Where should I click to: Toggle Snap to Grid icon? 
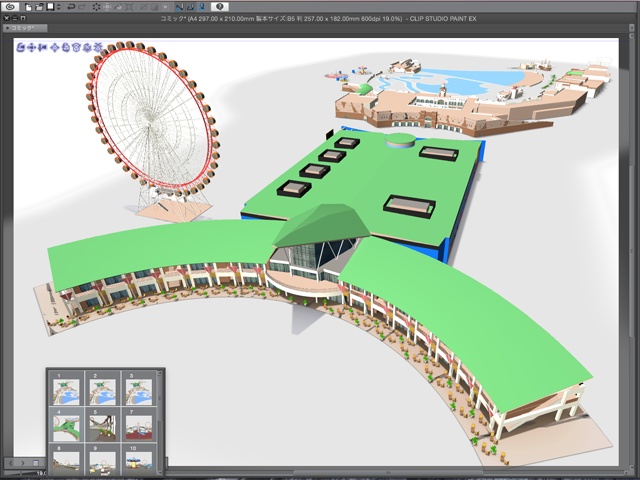202,7
